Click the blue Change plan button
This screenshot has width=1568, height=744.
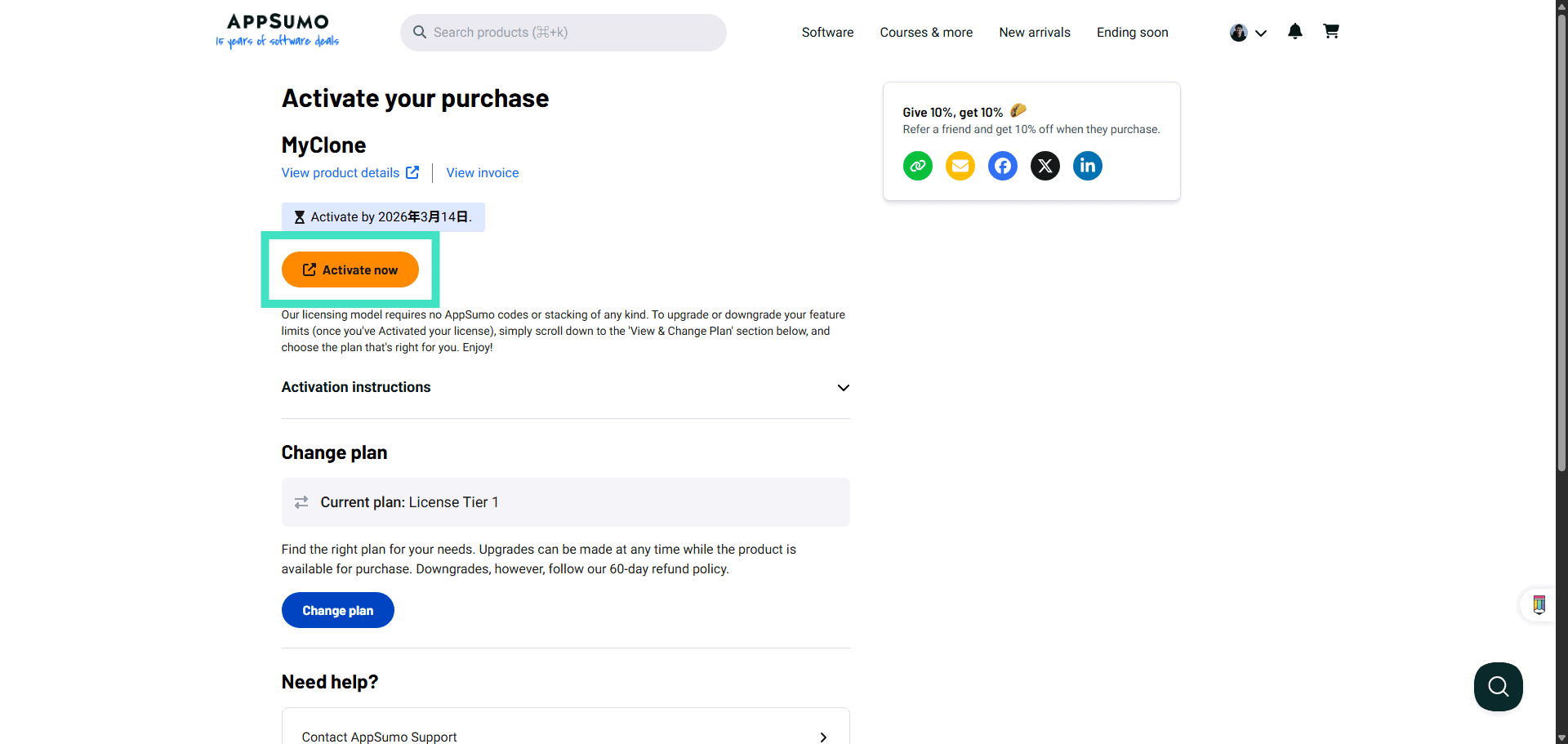(x=337, y=610)
